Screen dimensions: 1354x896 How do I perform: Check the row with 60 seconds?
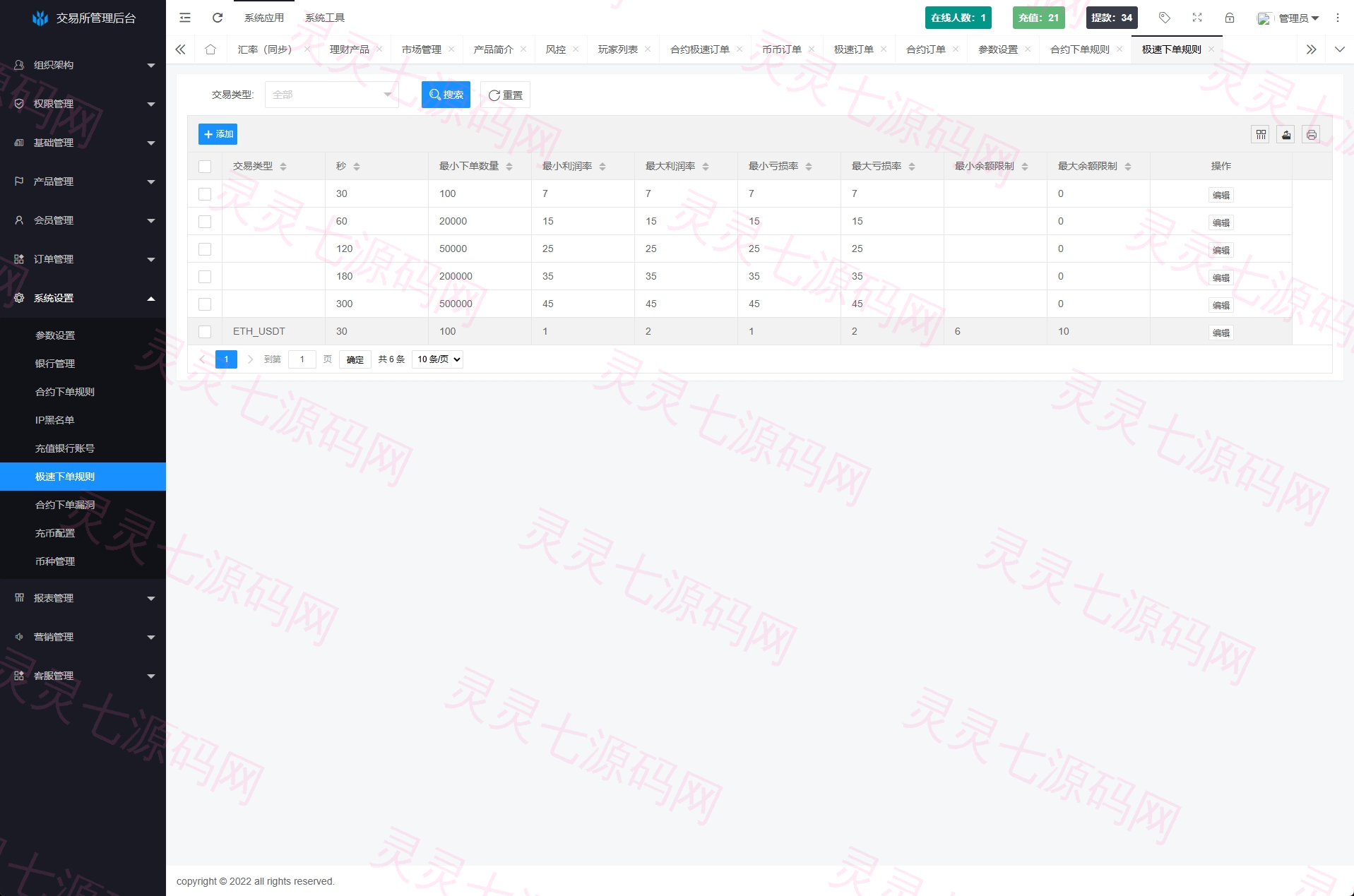pos(205,222)
